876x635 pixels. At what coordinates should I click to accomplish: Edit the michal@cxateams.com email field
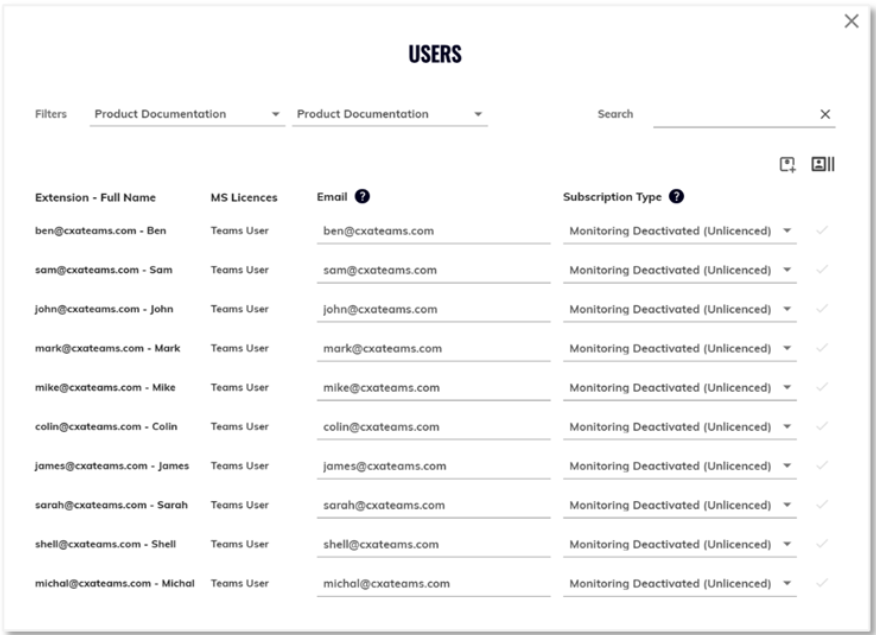pyautogui.click(x=433, y=584)
